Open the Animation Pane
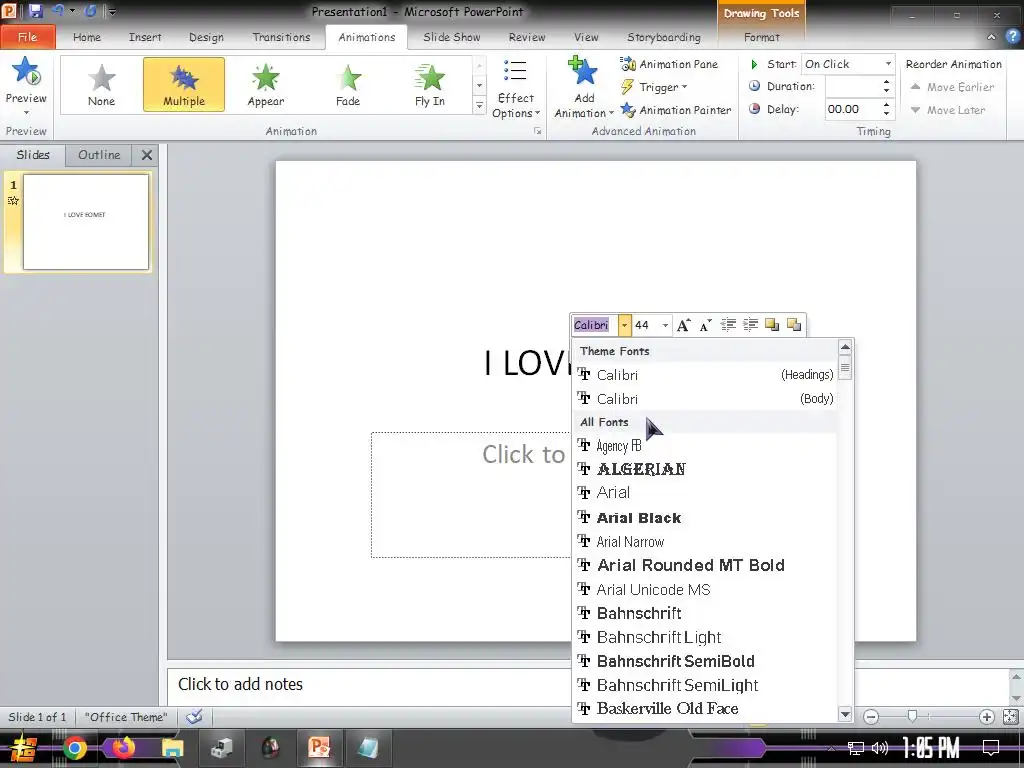 coord(669,64)
